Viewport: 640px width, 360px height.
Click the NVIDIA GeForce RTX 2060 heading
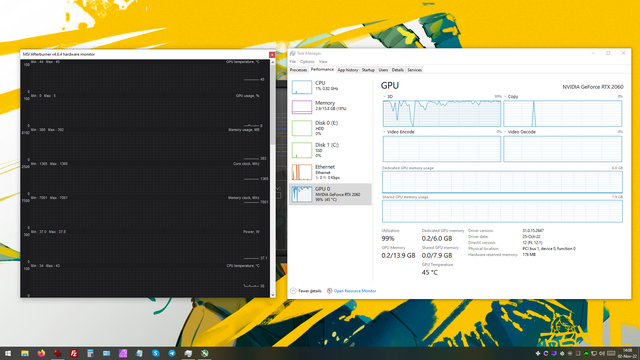593,87
